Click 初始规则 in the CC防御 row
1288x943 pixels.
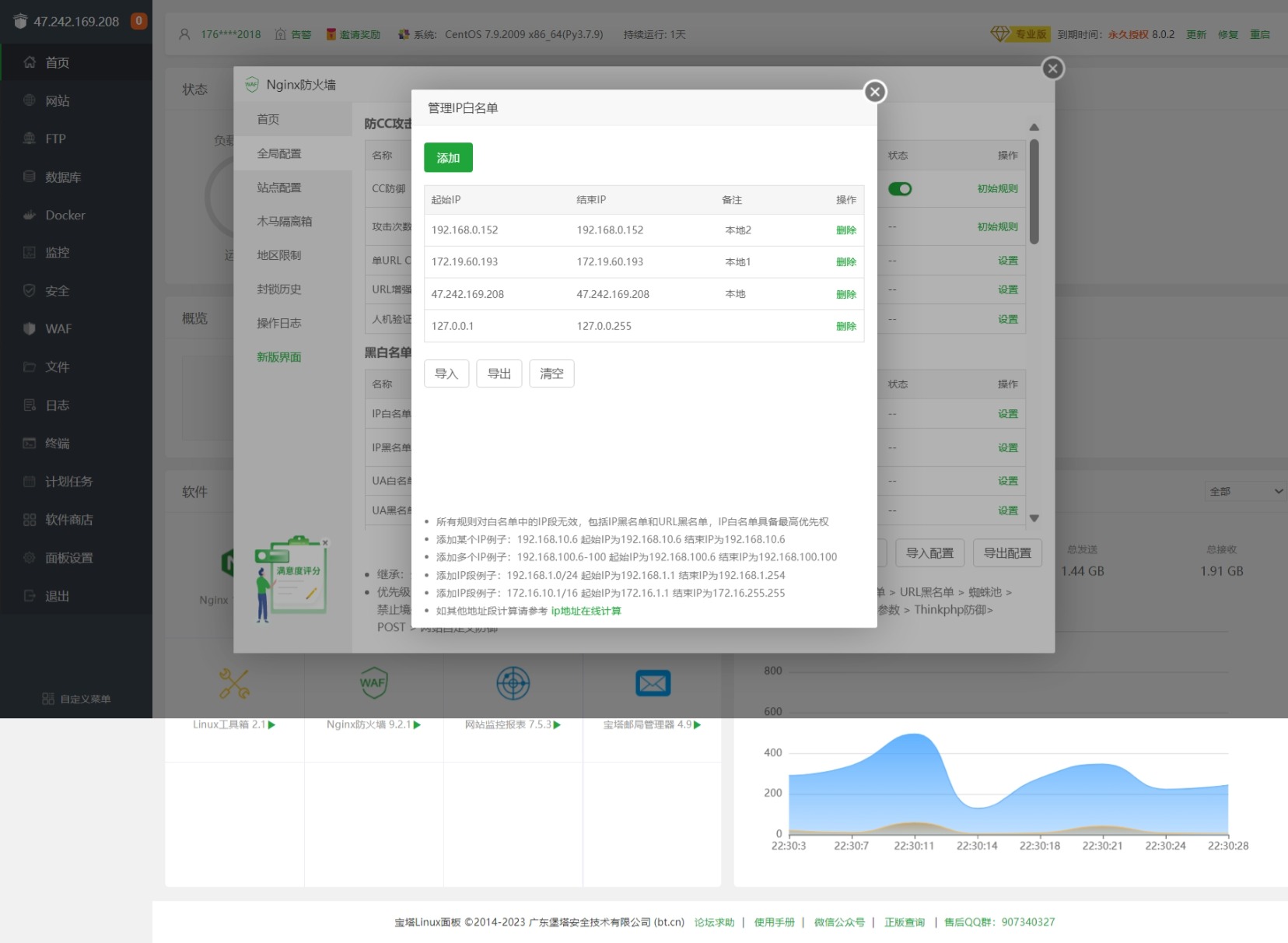click(x=997, y=188)
